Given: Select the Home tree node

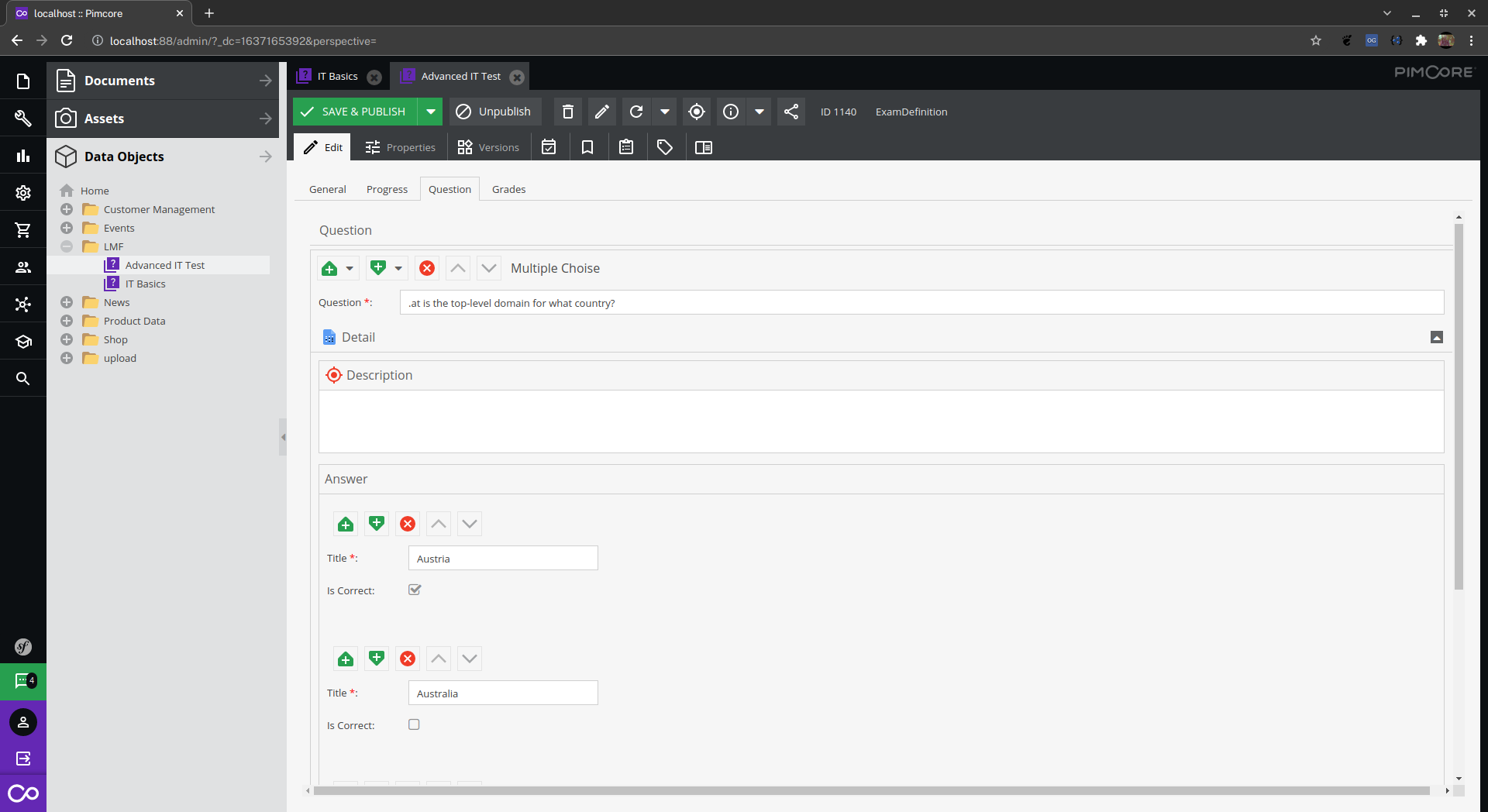Looking at the screenshot, I should (95, 191).
